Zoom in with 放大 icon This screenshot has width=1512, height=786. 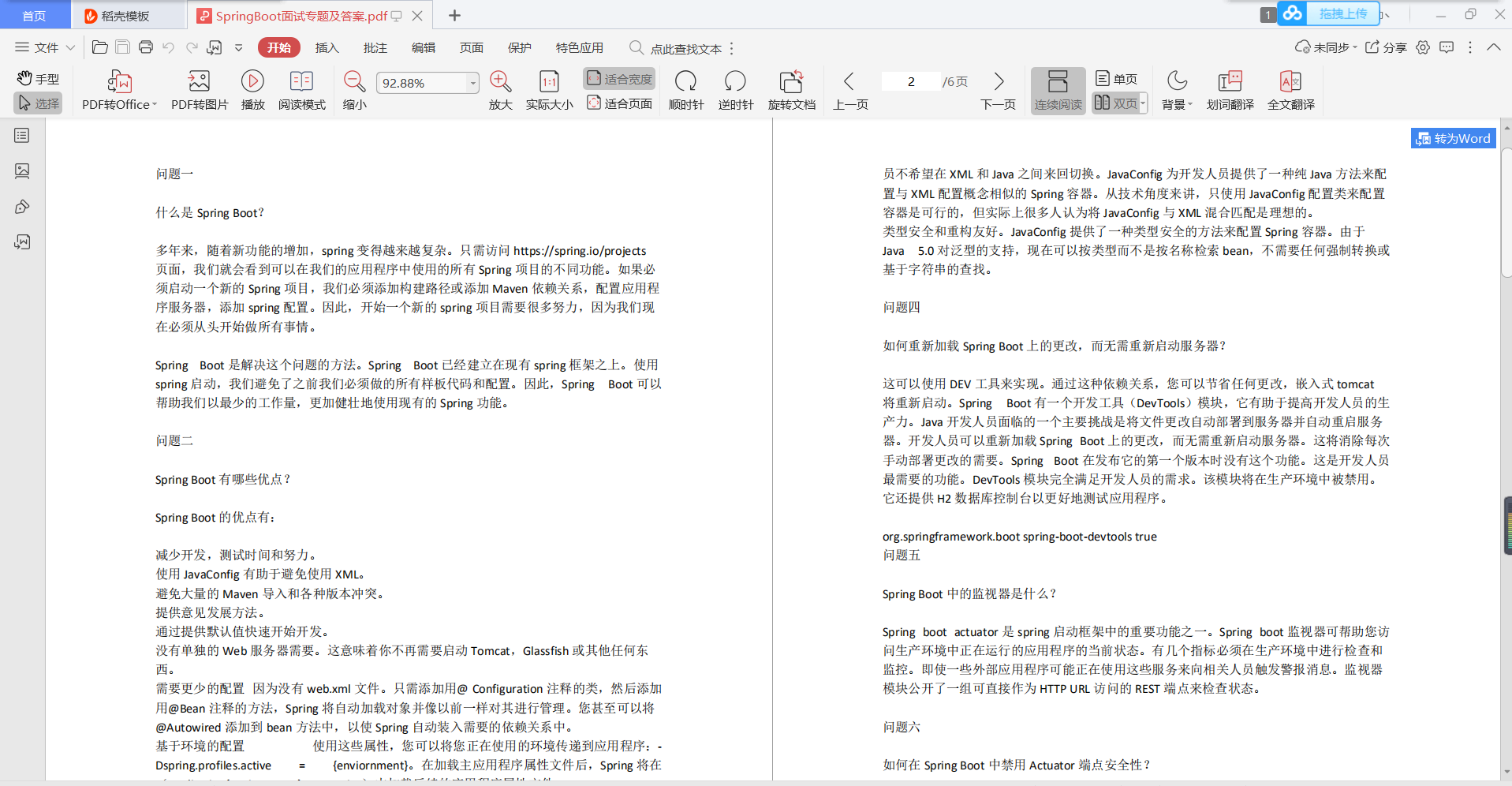pos(500,91)
